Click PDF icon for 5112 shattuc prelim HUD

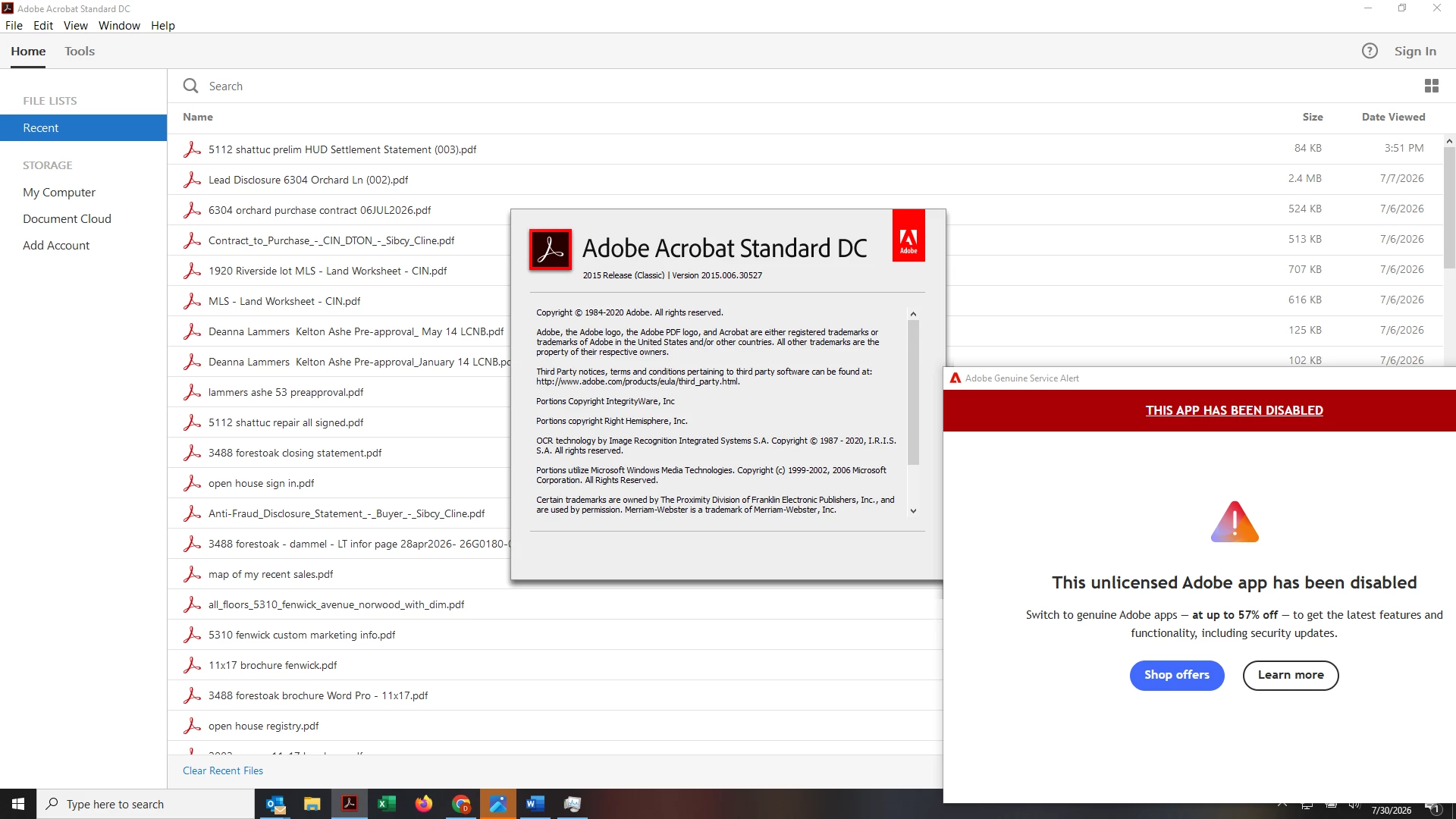click(x=192, y=149)
